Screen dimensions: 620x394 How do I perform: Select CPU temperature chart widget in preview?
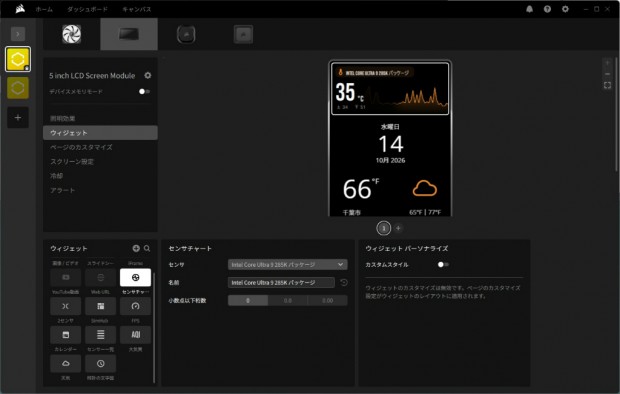coord(390,89)
